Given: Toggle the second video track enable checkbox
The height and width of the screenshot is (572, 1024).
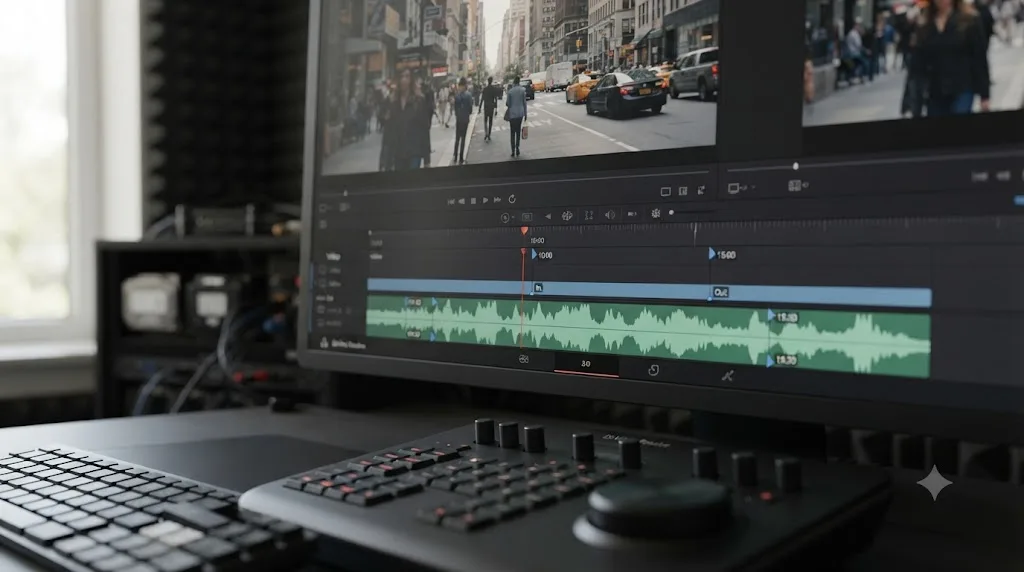Looking at the screenshot, I should coord(322,283).
